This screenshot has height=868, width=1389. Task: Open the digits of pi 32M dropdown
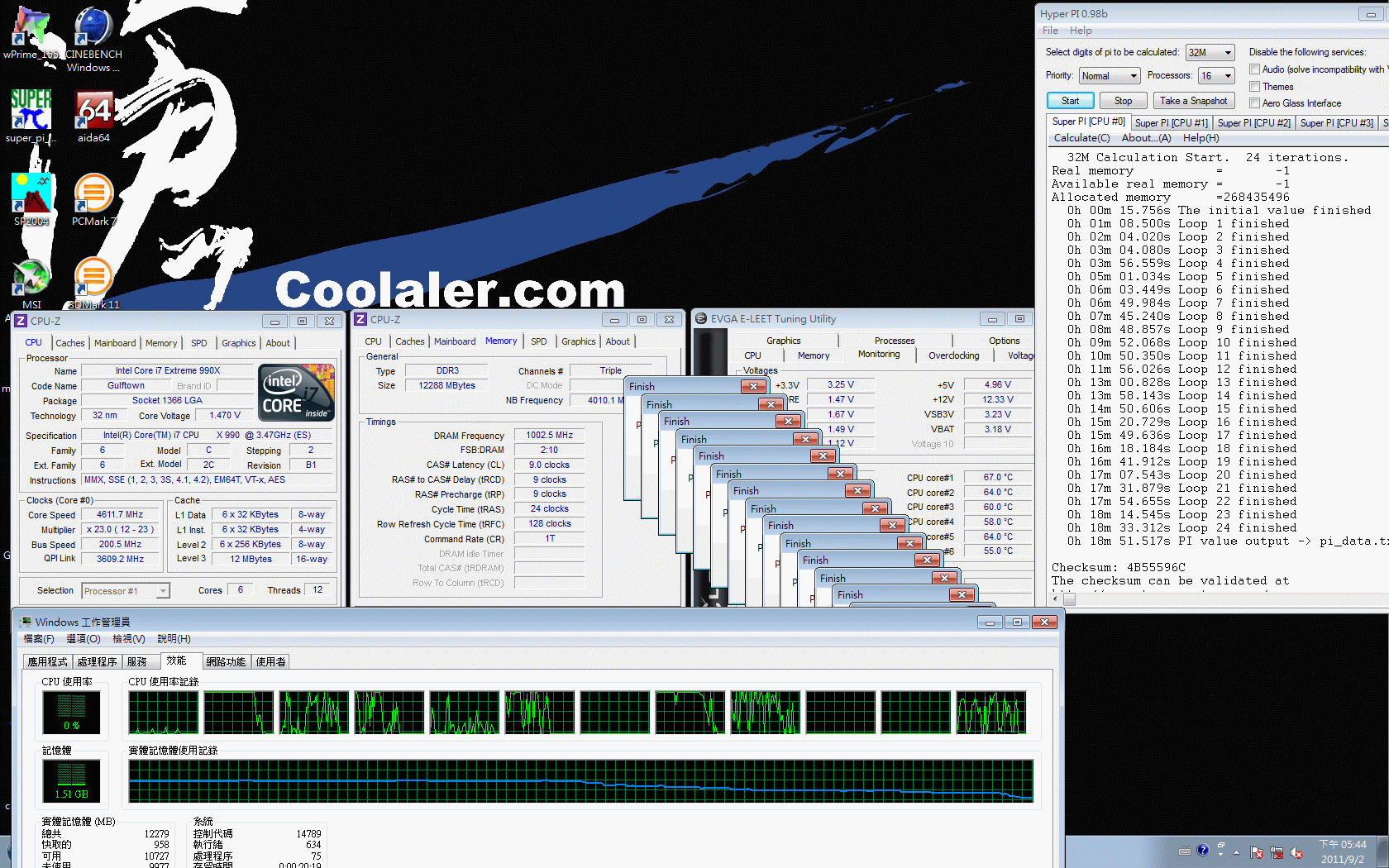pos(1210,53)
